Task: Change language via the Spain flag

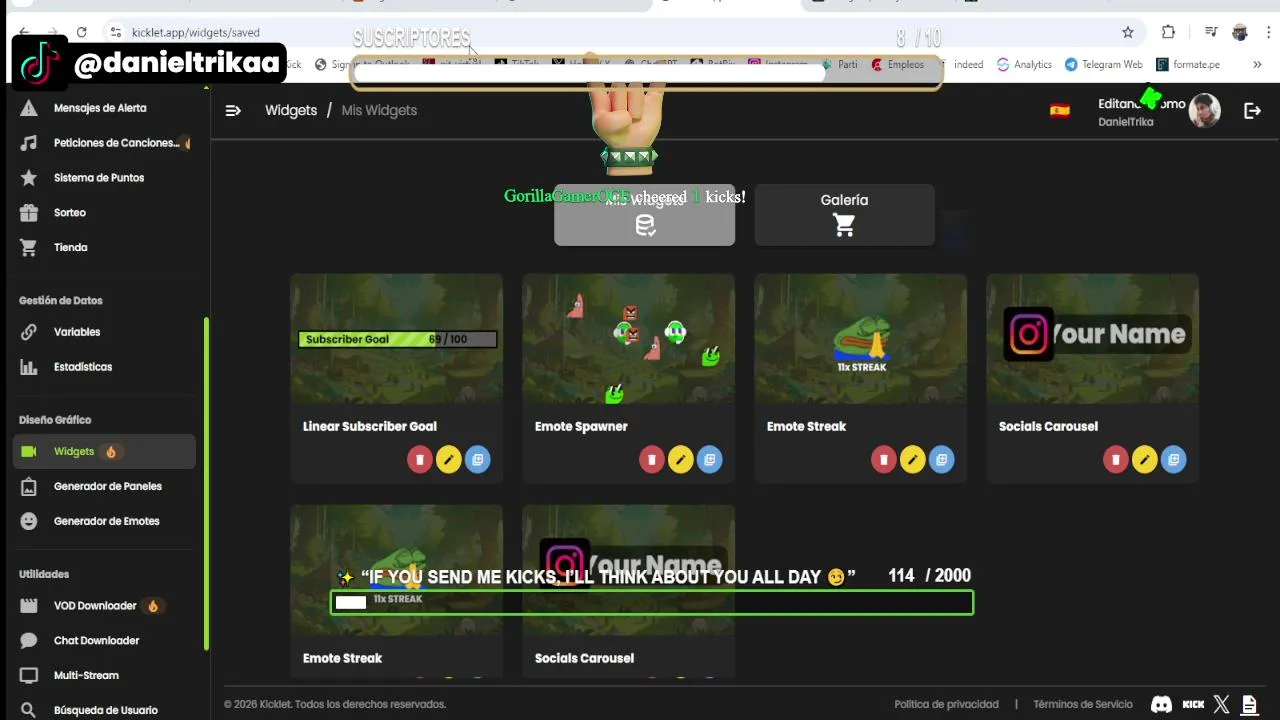Action: coord(1060,110)
